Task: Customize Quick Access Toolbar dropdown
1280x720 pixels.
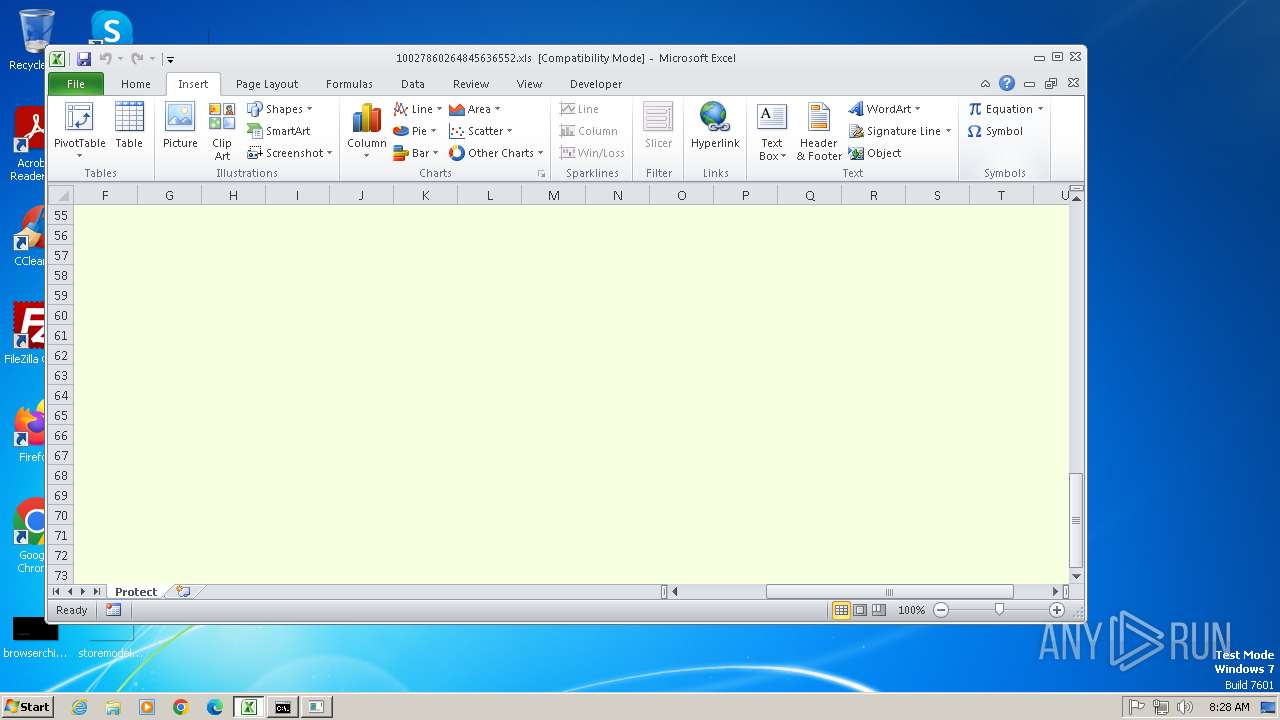Action: tap(170, 59)
